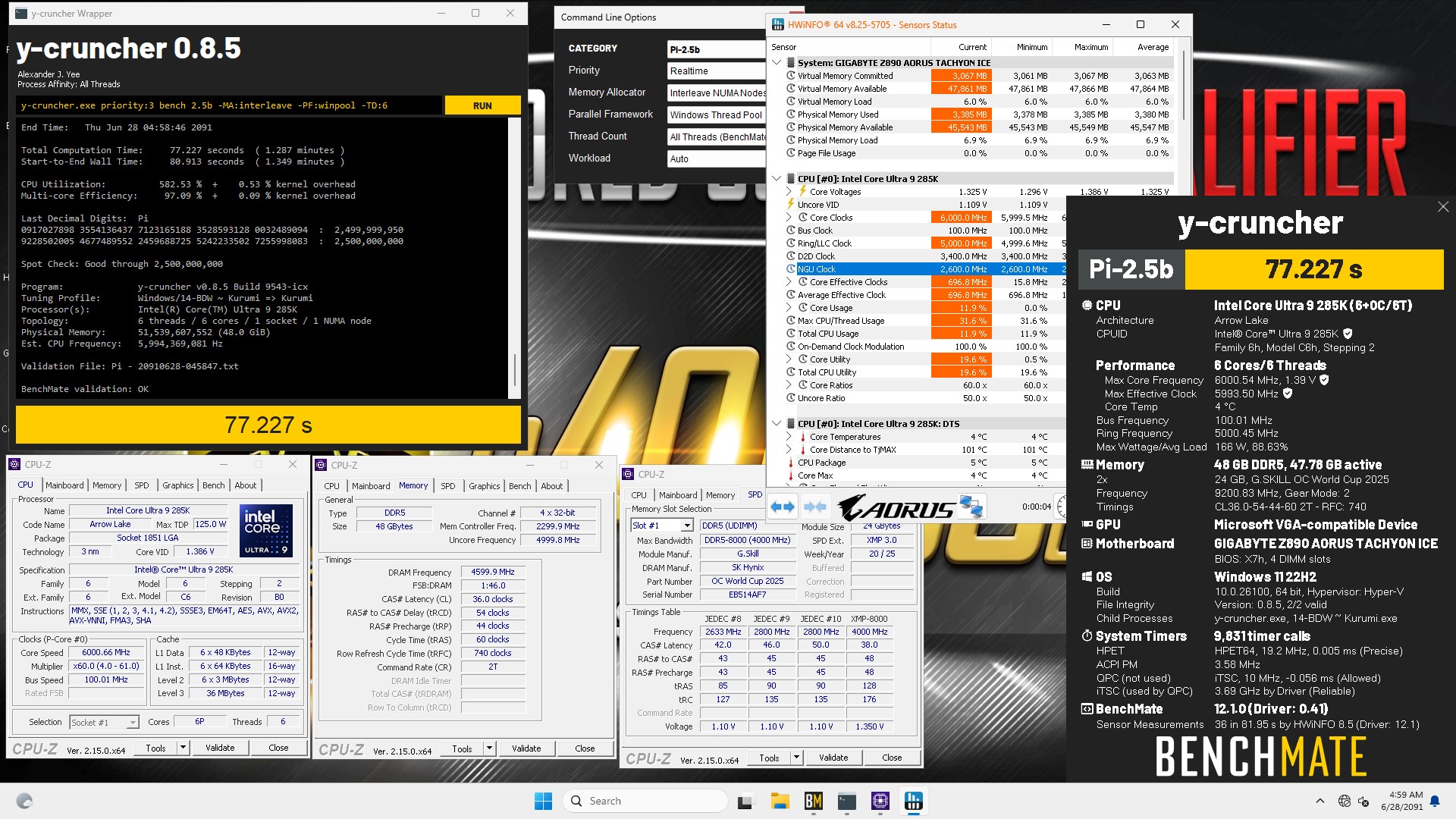This screenshot has height=819, width=1456.
Task: Open the About tab in first CPU-Z window
Action: click(x=245, y=485)
